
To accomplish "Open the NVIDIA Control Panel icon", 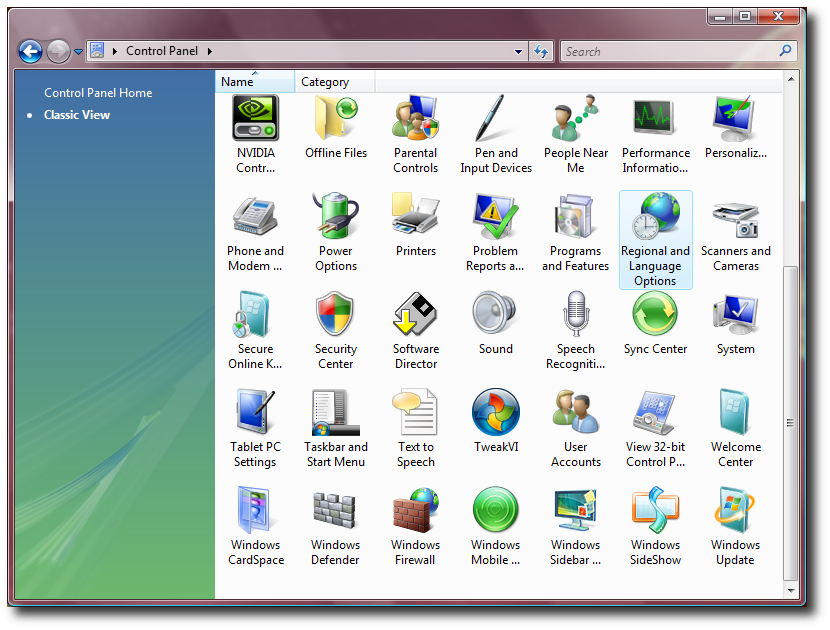I will pos(256,134).
